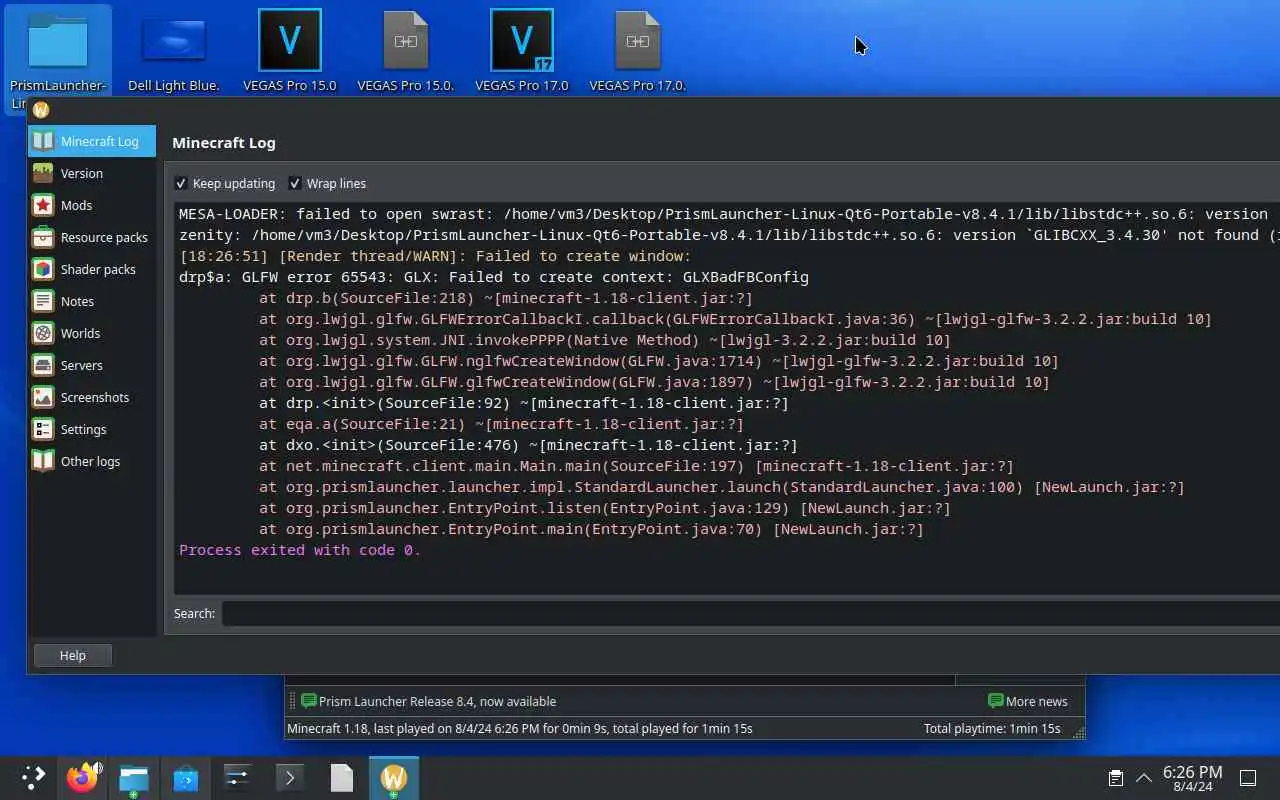The width and height of the screenshot is (1280, 800).
Task: Launch Firefox from the taskbar
Action: (x=83, y=777)
